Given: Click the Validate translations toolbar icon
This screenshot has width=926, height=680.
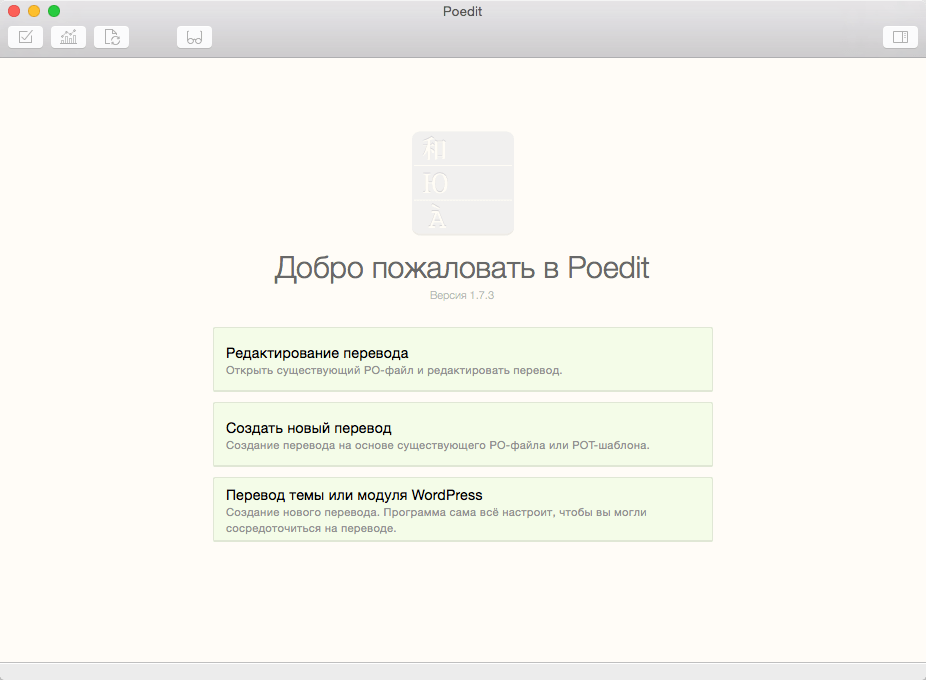Looking at the screenshot, I should point(25,37).
